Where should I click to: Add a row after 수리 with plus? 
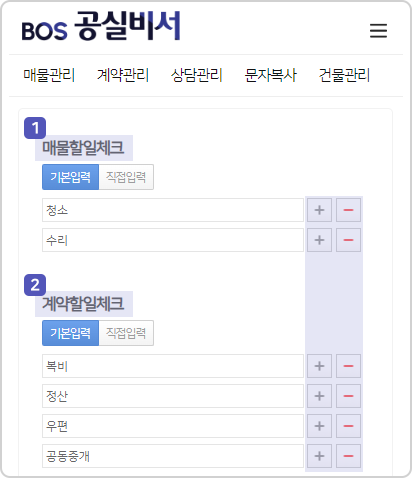click(319, 240)
